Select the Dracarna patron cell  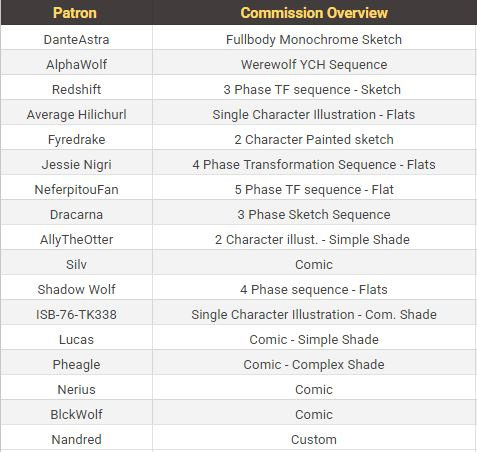coord(76,213)
